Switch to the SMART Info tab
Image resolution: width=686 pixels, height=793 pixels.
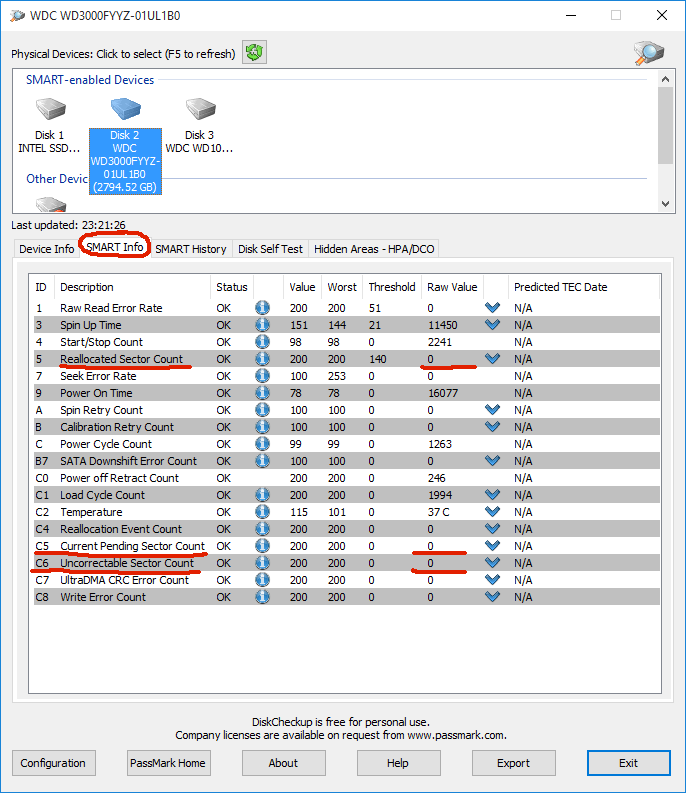coord(115,247)
